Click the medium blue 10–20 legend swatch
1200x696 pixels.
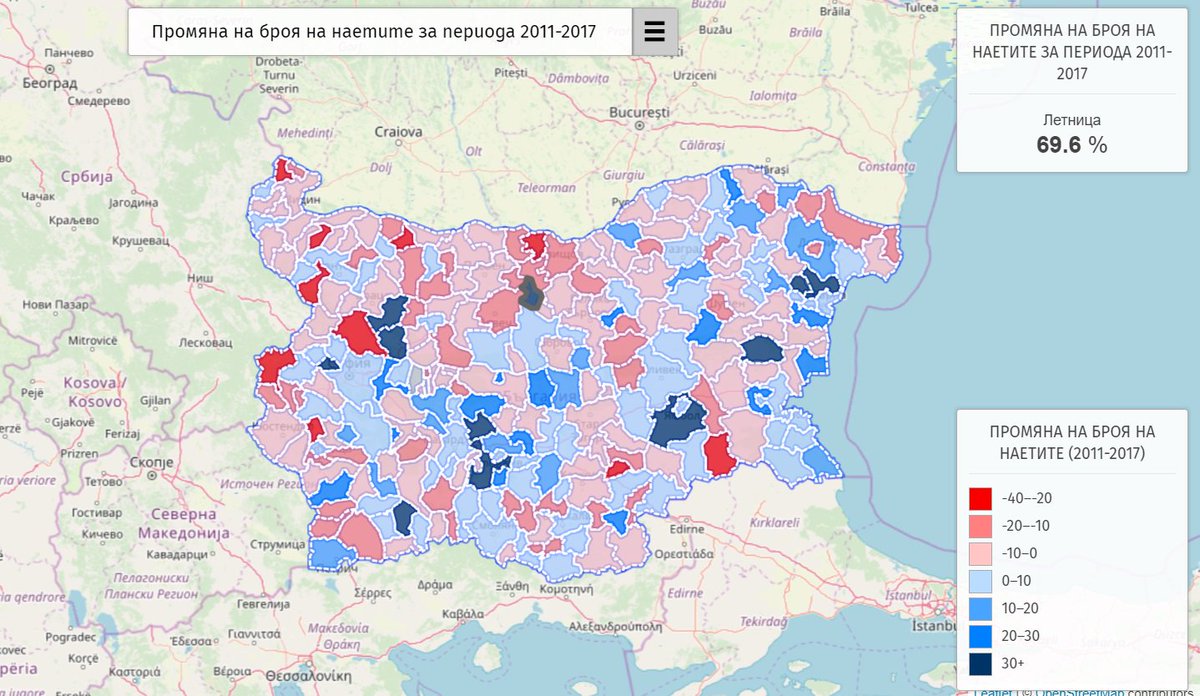point(981,608)
